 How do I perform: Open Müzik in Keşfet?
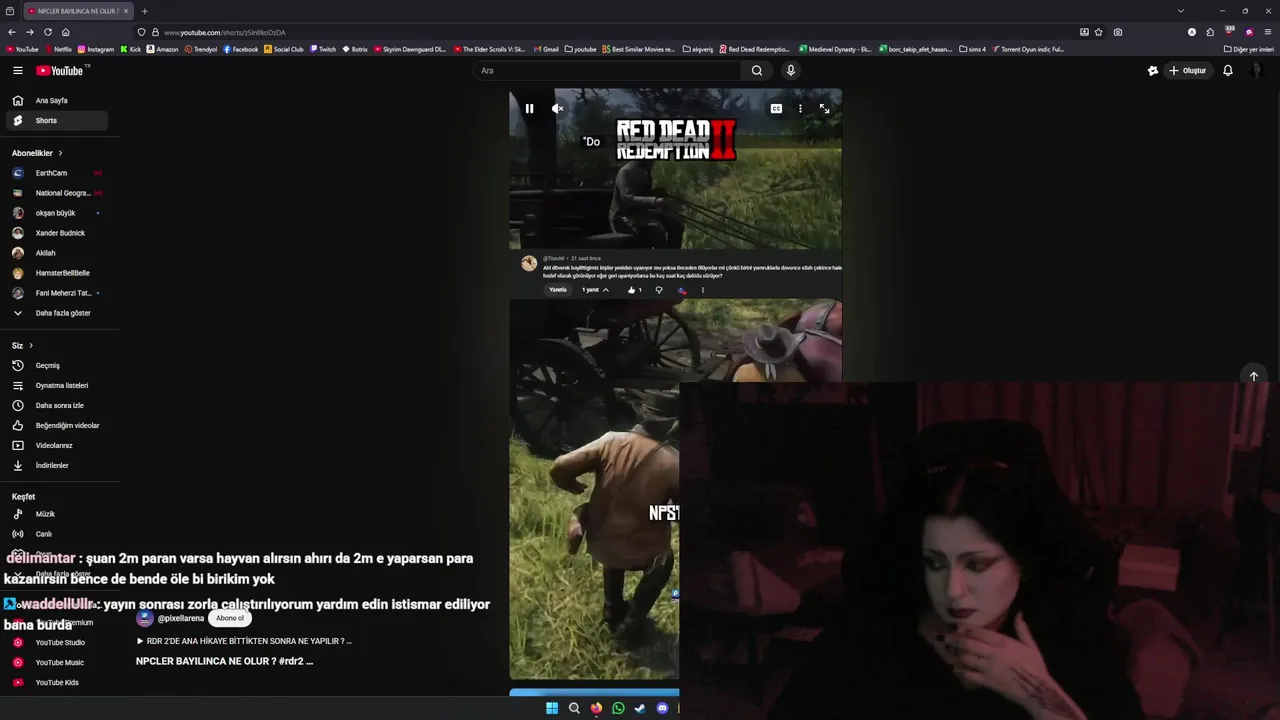point(56,514)
